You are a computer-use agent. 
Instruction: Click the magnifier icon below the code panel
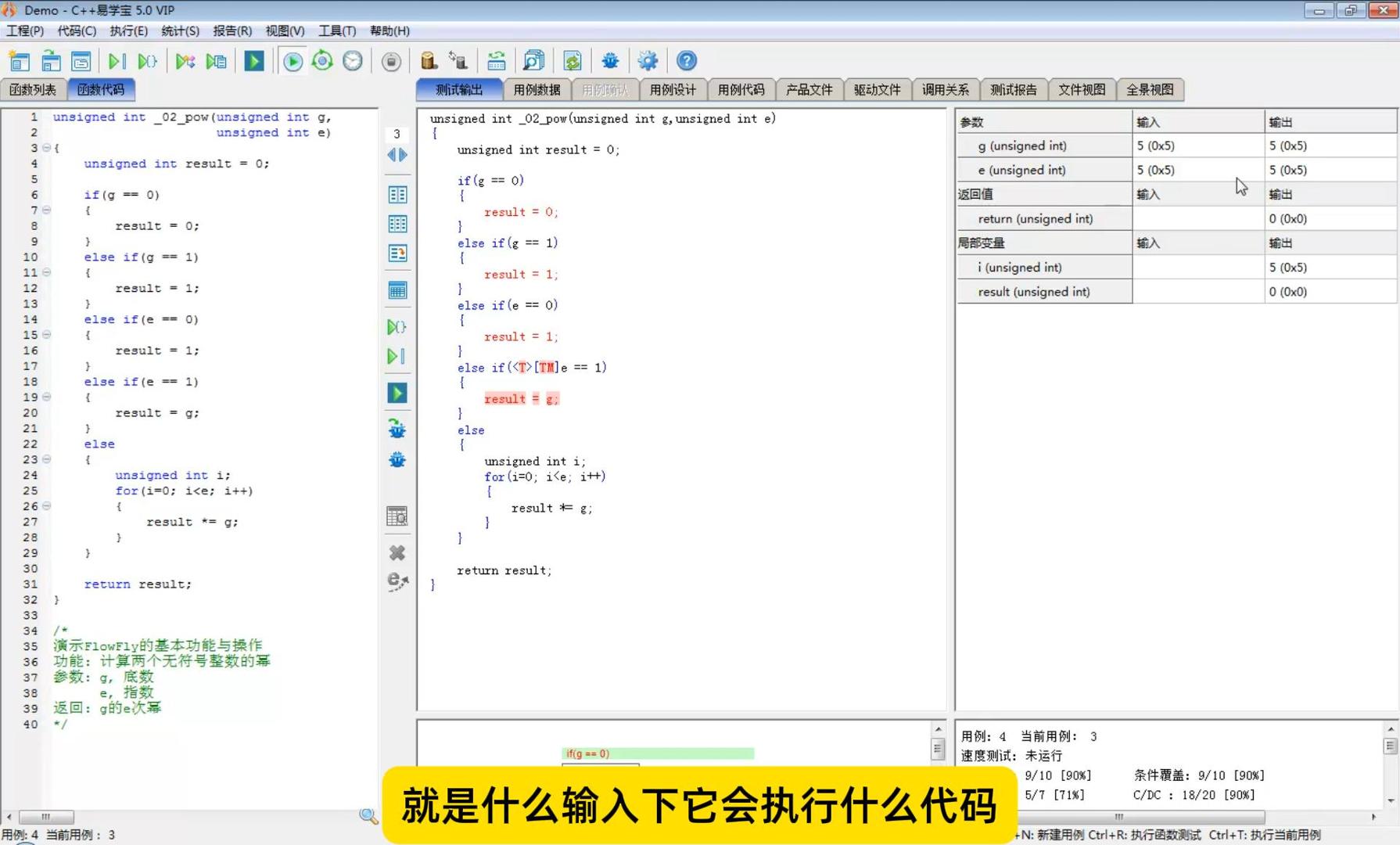[368, 816]
